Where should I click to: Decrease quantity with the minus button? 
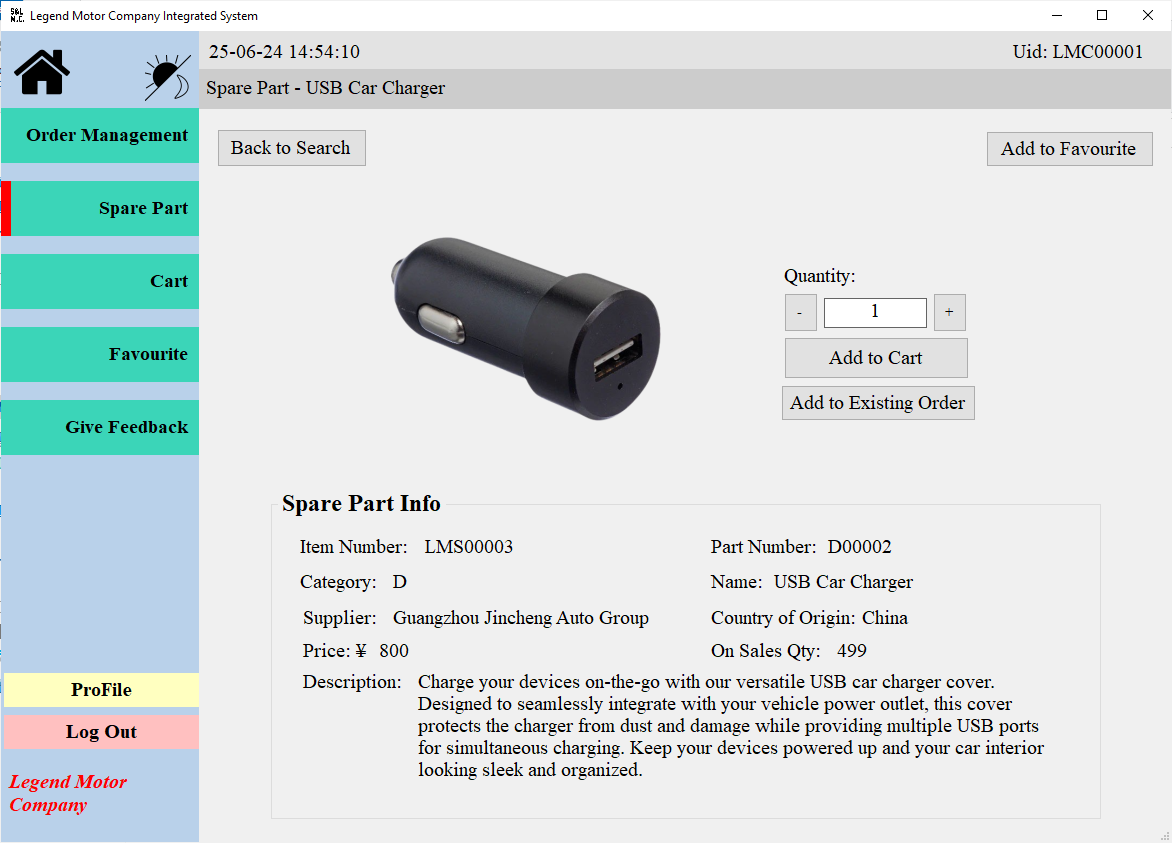[x=800, y=312]
